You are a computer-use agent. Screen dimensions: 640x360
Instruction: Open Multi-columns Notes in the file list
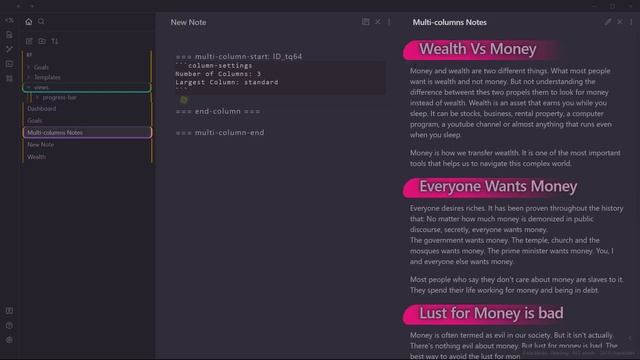click(87, 133)
